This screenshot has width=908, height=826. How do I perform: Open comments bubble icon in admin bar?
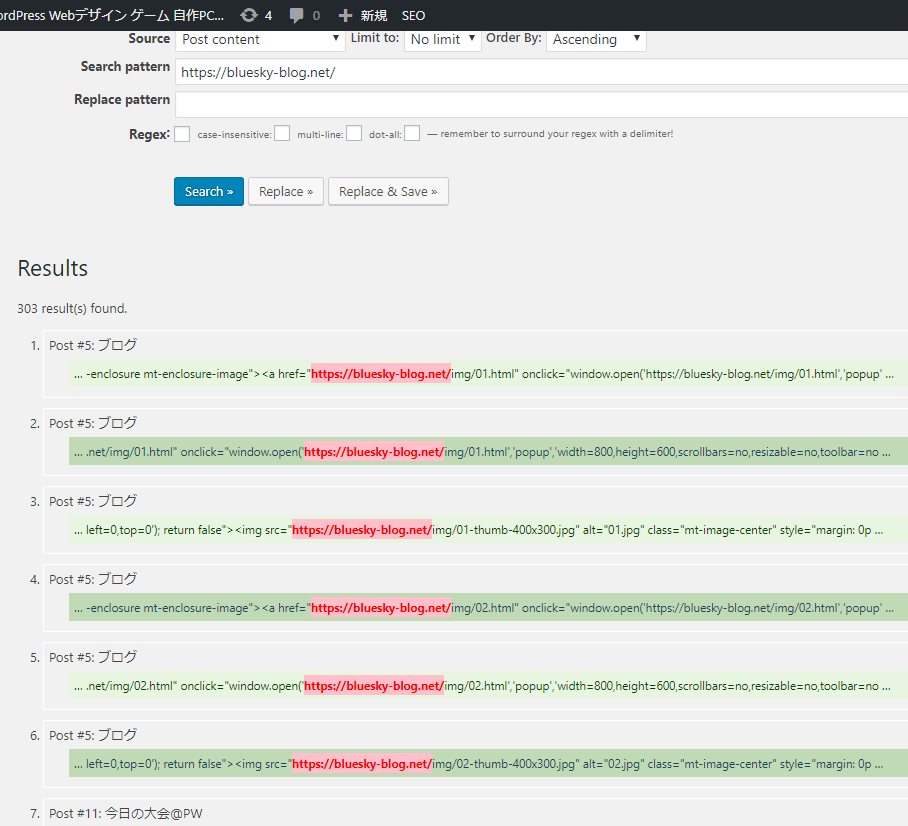pyautogui.click(x=296, y=16)
